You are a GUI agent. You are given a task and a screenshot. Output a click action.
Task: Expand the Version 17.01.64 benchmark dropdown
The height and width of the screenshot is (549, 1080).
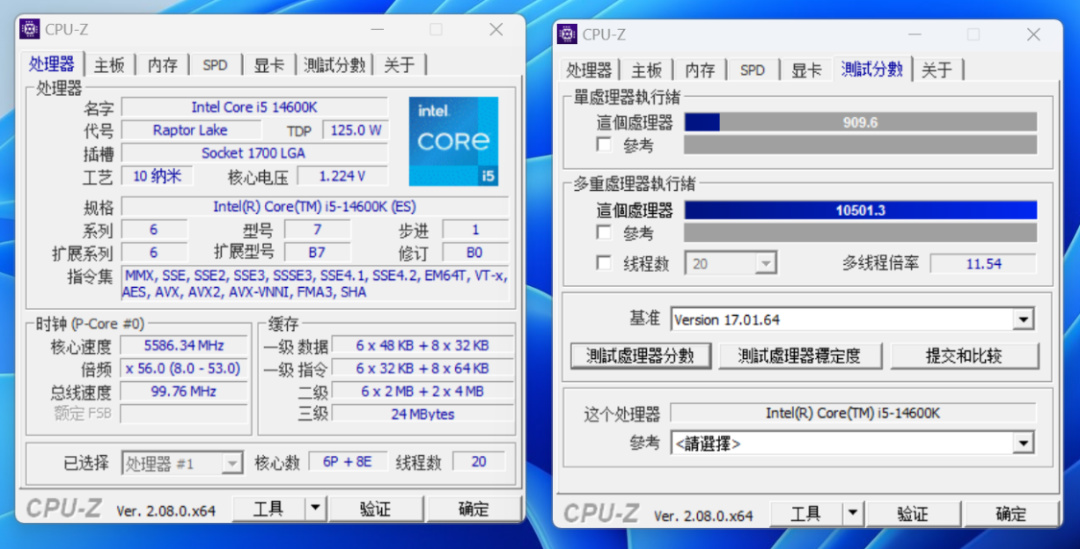point(1024,320)
